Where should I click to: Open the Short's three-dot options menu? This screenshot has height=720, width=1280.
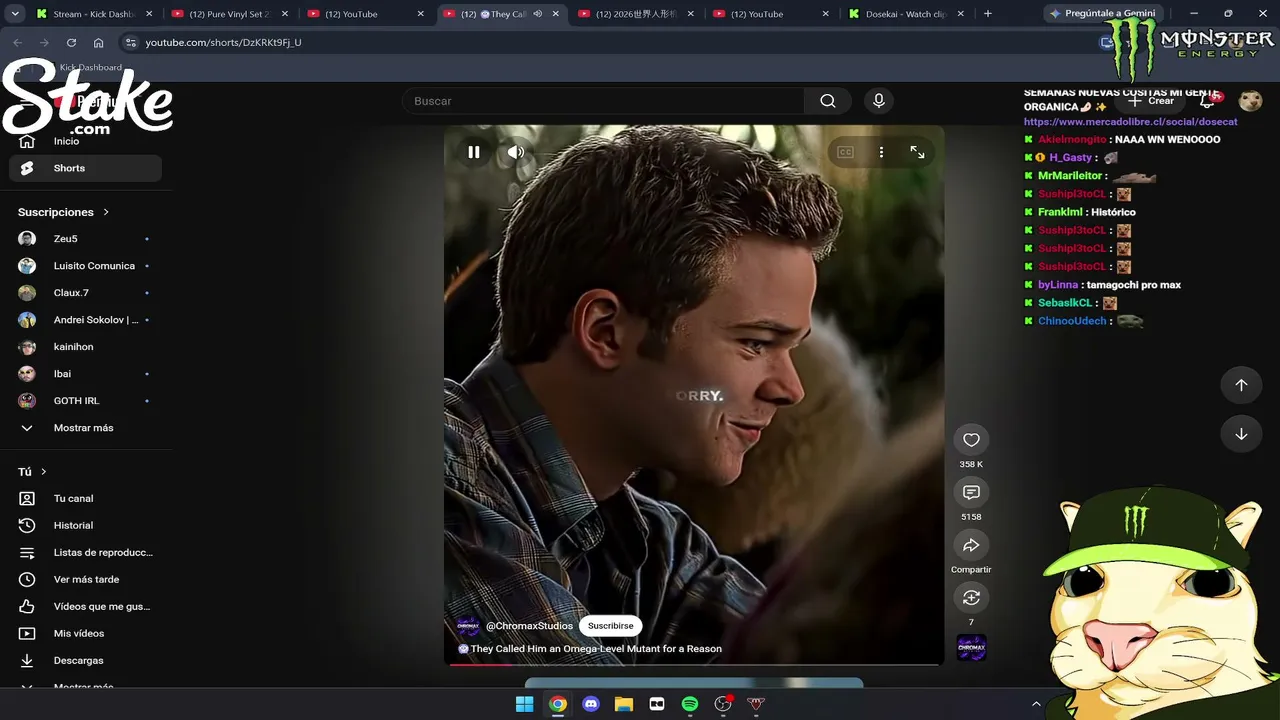881,152
